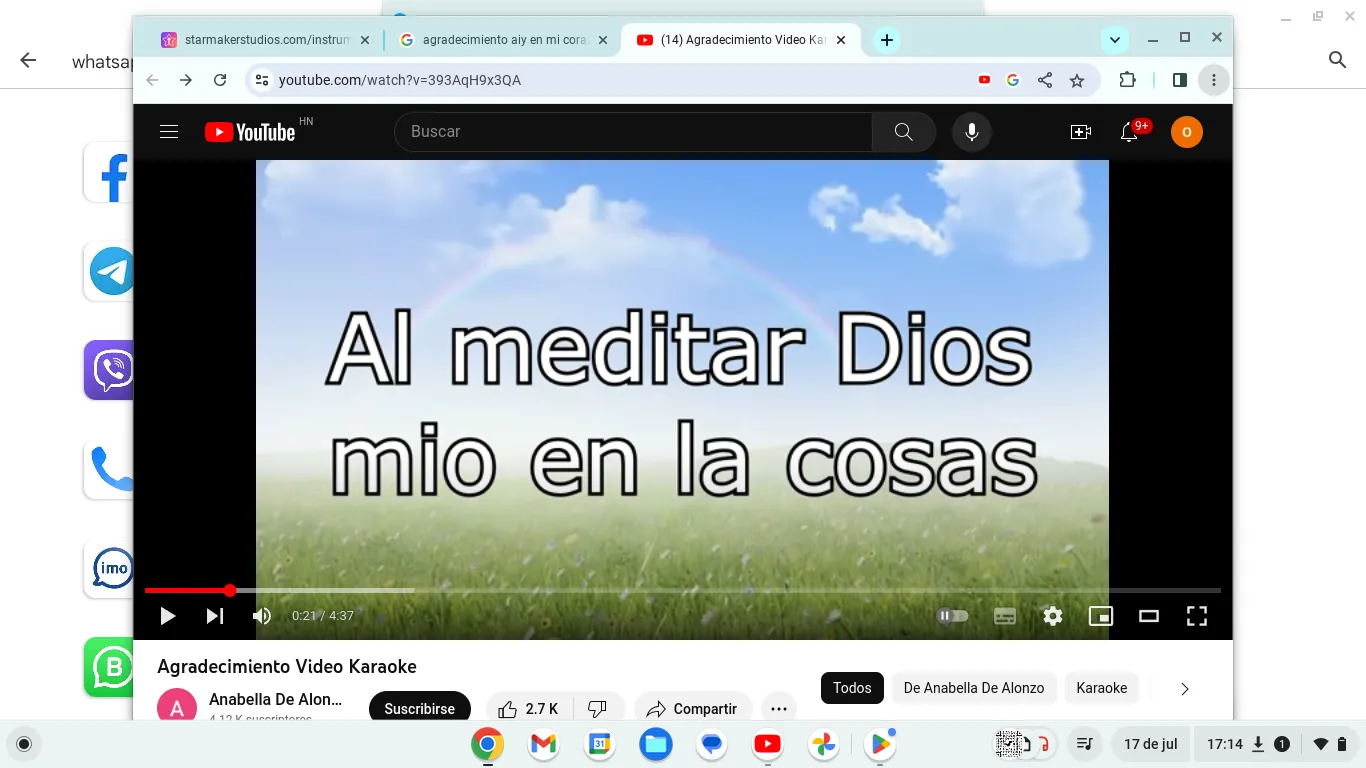Viewport: 1366px width, 768px height.
Task: Skip to the next video
Action: point(215,616)
